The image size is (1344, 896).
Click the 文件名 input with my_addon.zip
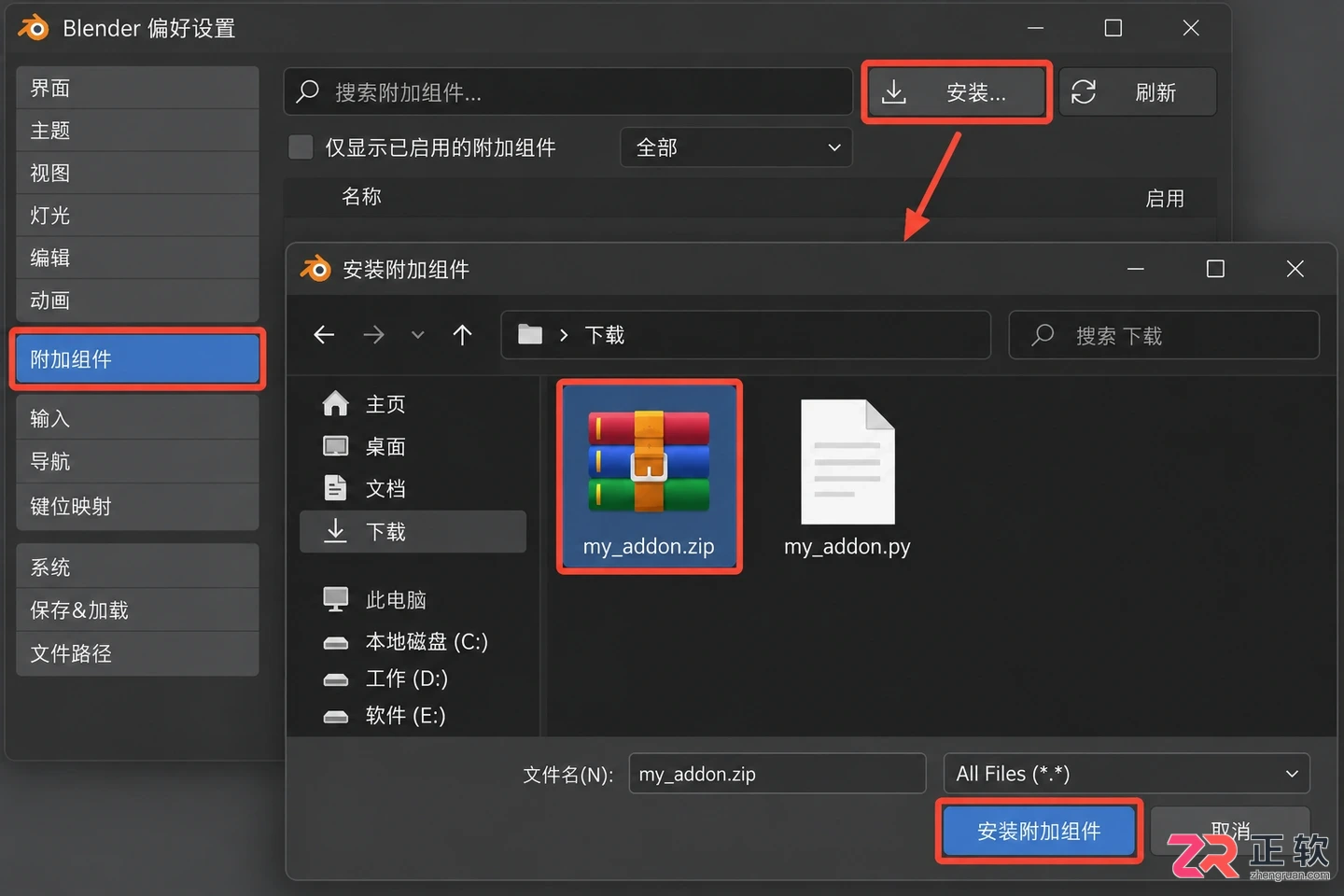click(x=777, y=774)
